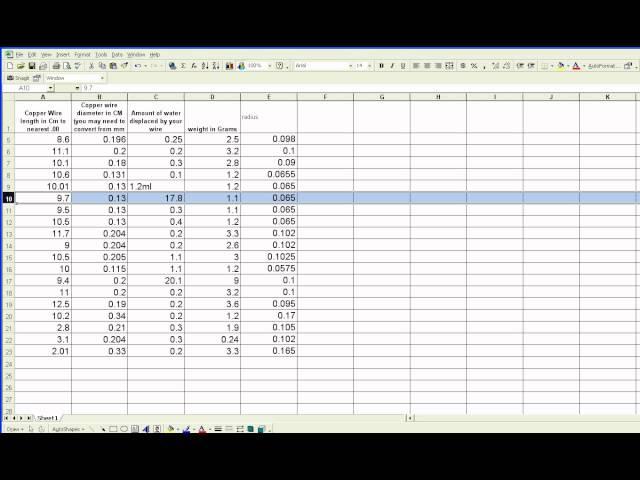Expand the Name Box dropdown arrow
Screen dimensions: 640x480
(51, 88)
